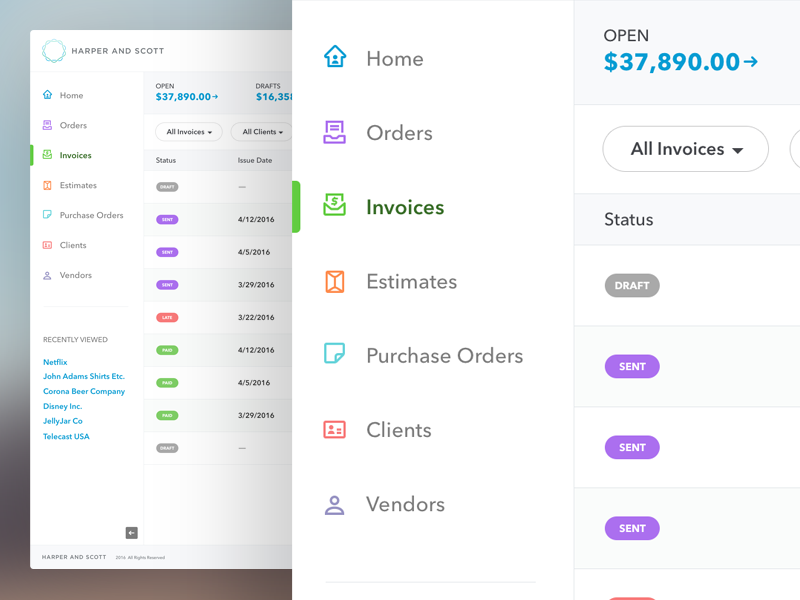Click the large orange Estimates icon
Viewport: 800px width, 600px height.
335,282
